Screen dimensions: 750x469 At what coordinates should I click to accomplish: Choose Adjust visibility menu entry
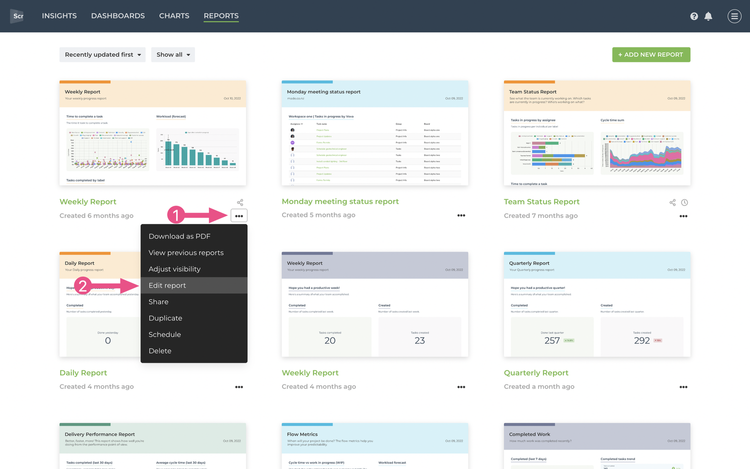click(x=194, y=269)
